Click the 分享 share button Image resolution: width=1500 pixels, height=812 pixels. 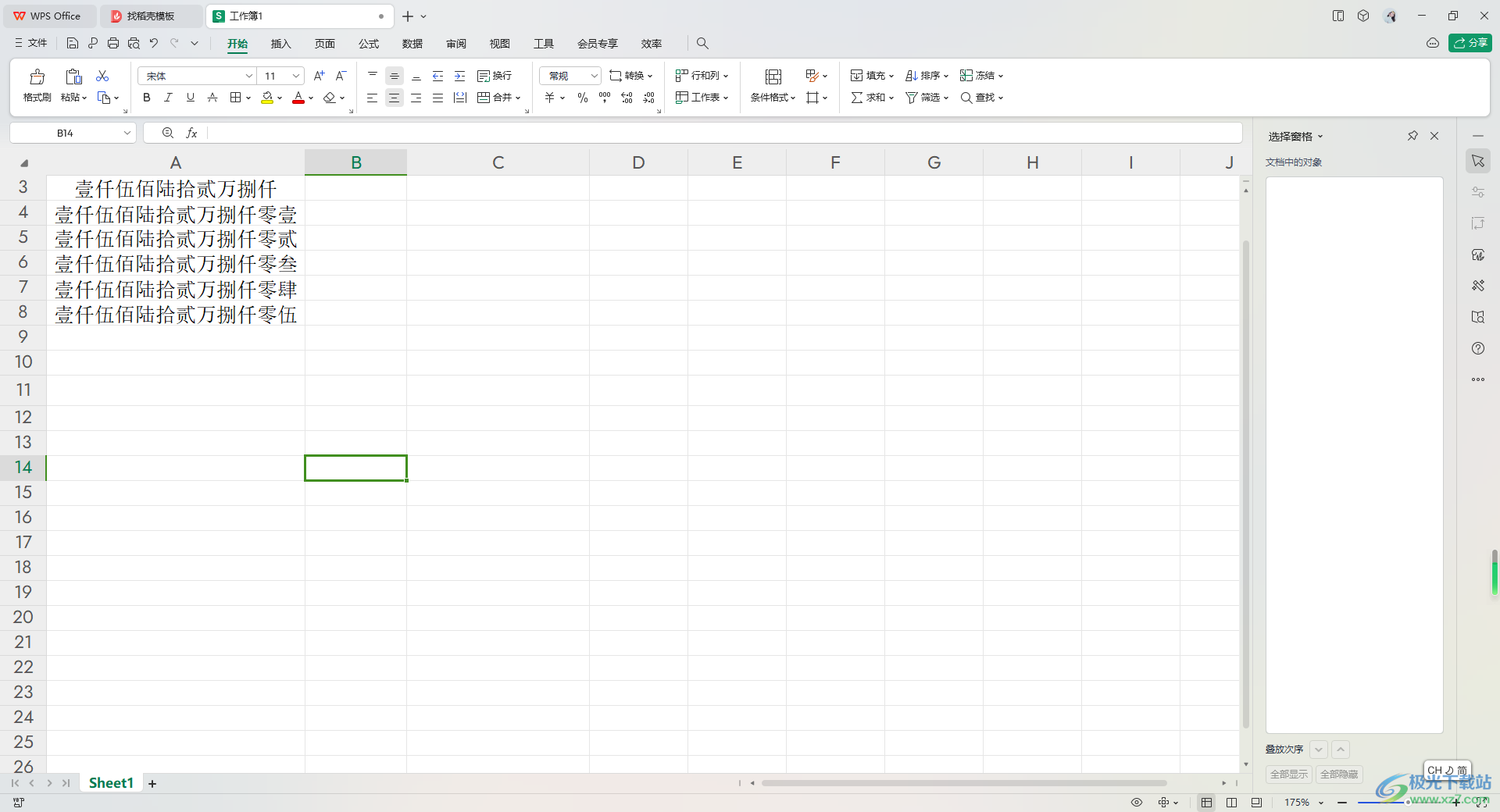coord(1470,43)
